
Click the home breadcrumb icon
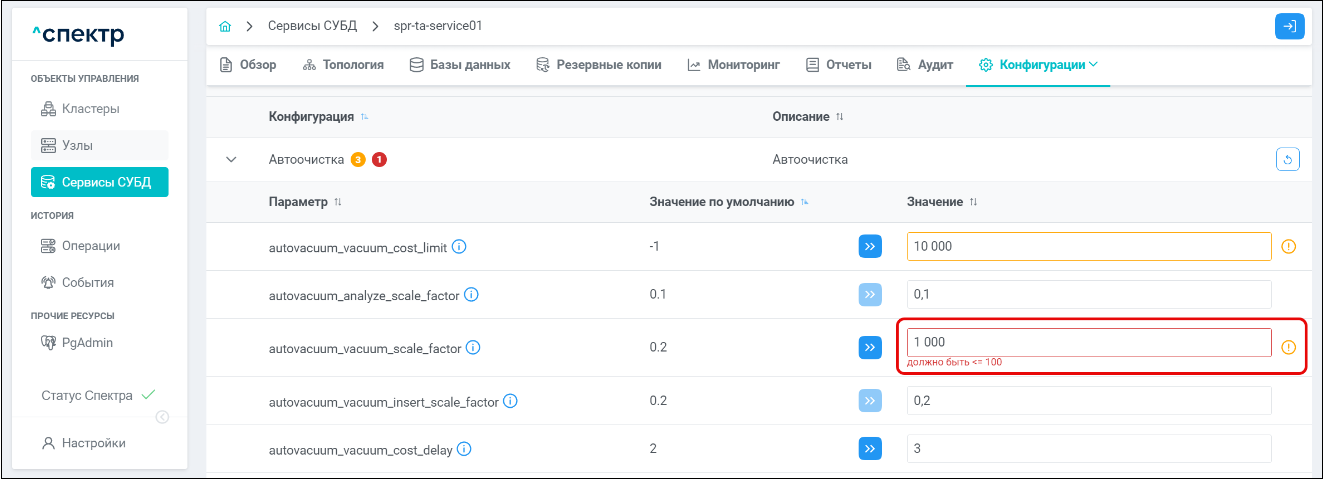pos(225,25)
